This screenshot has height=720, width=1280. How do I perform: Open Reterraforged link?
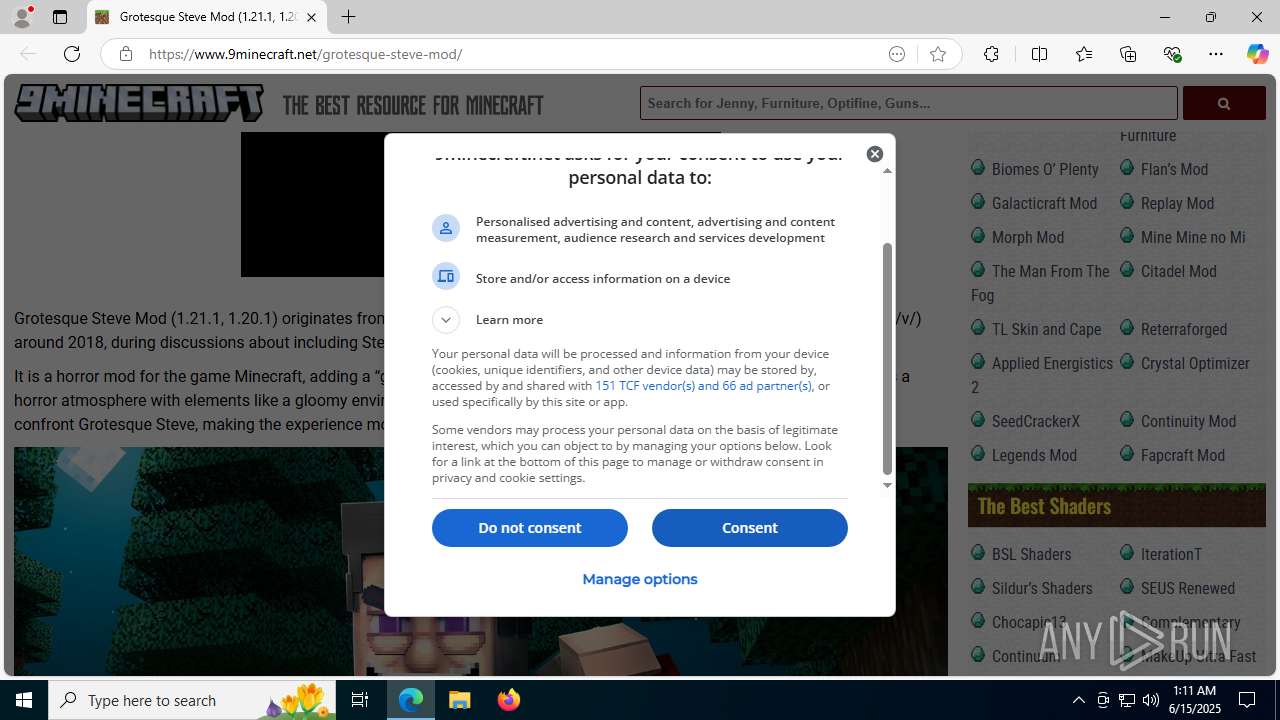1184,329
